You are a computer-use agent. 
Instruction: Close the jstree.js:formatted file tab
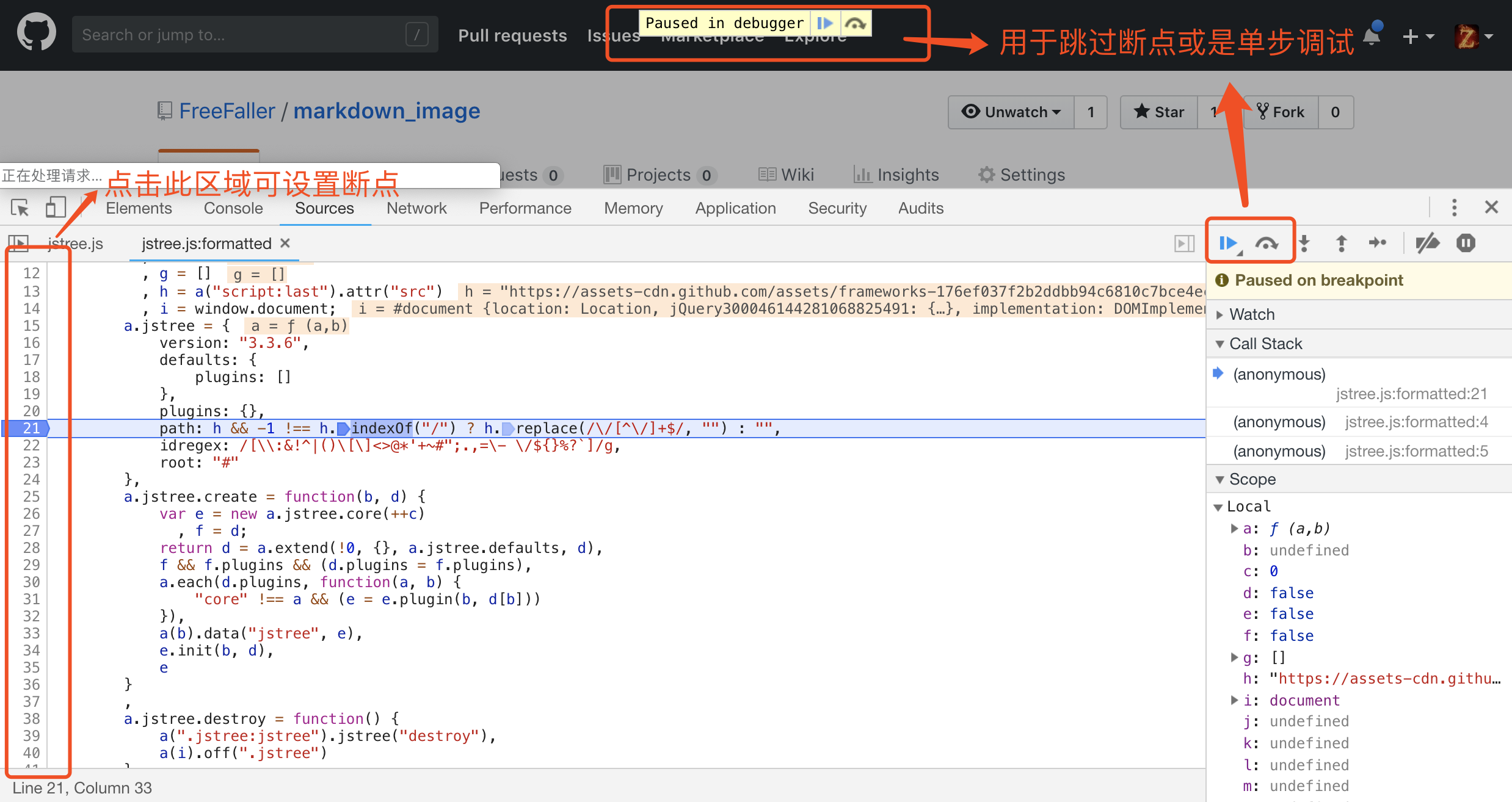click(285, 244)
